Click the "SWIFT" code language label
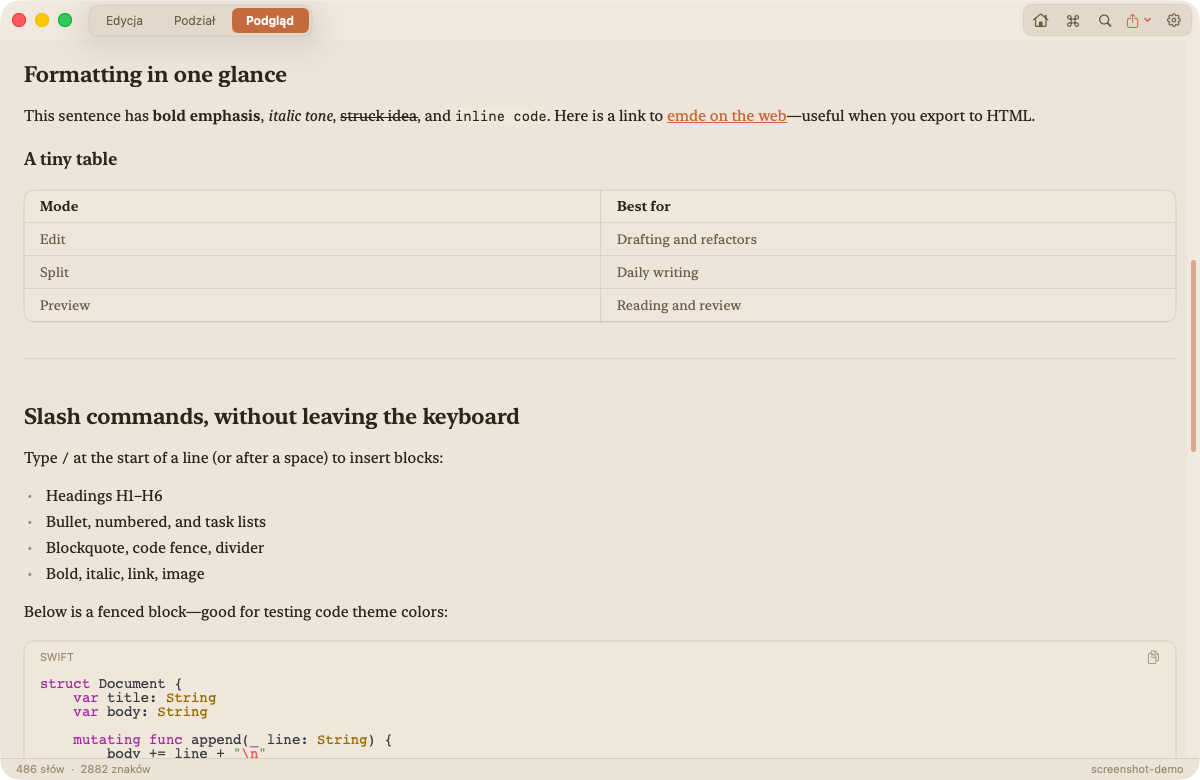The height and width of the screenshot is (780, 1200). [x=57, y=657]
